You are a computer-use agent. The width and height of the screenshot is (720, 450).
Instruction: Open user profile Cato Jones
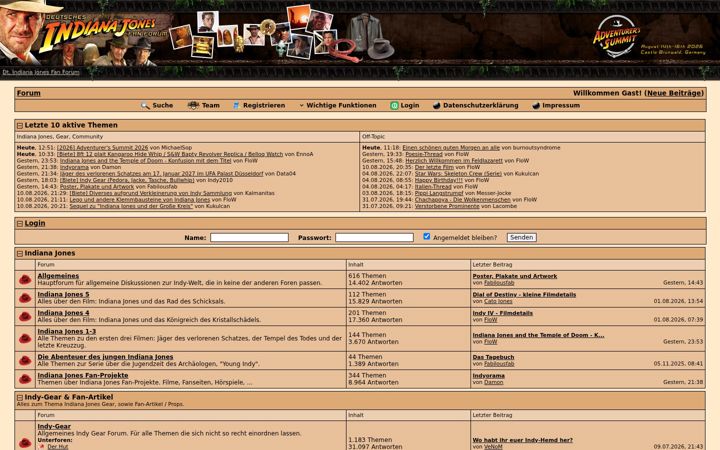[x=498, y=301]
